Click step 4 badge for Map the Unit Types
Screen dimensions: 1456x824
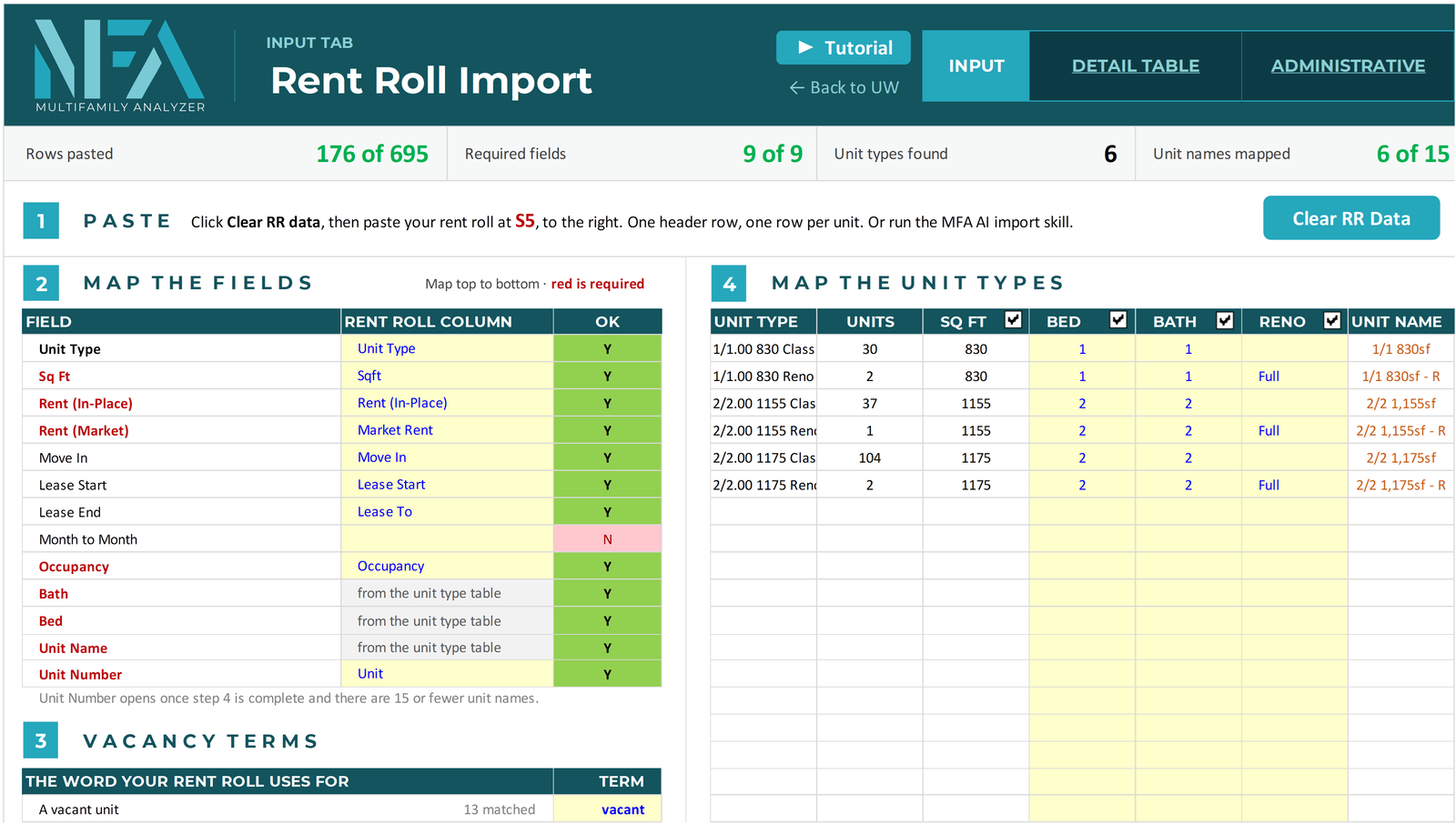click(729, 283)
